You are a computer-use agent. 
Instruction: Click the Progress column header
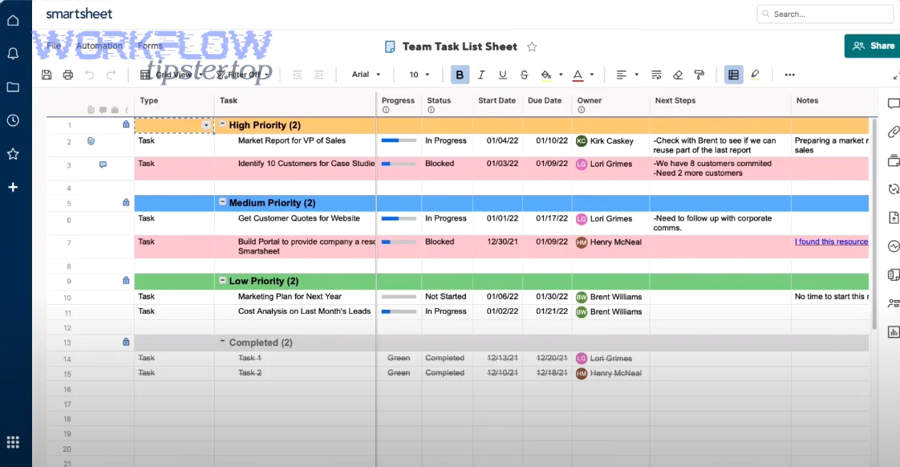click(398, 100)
